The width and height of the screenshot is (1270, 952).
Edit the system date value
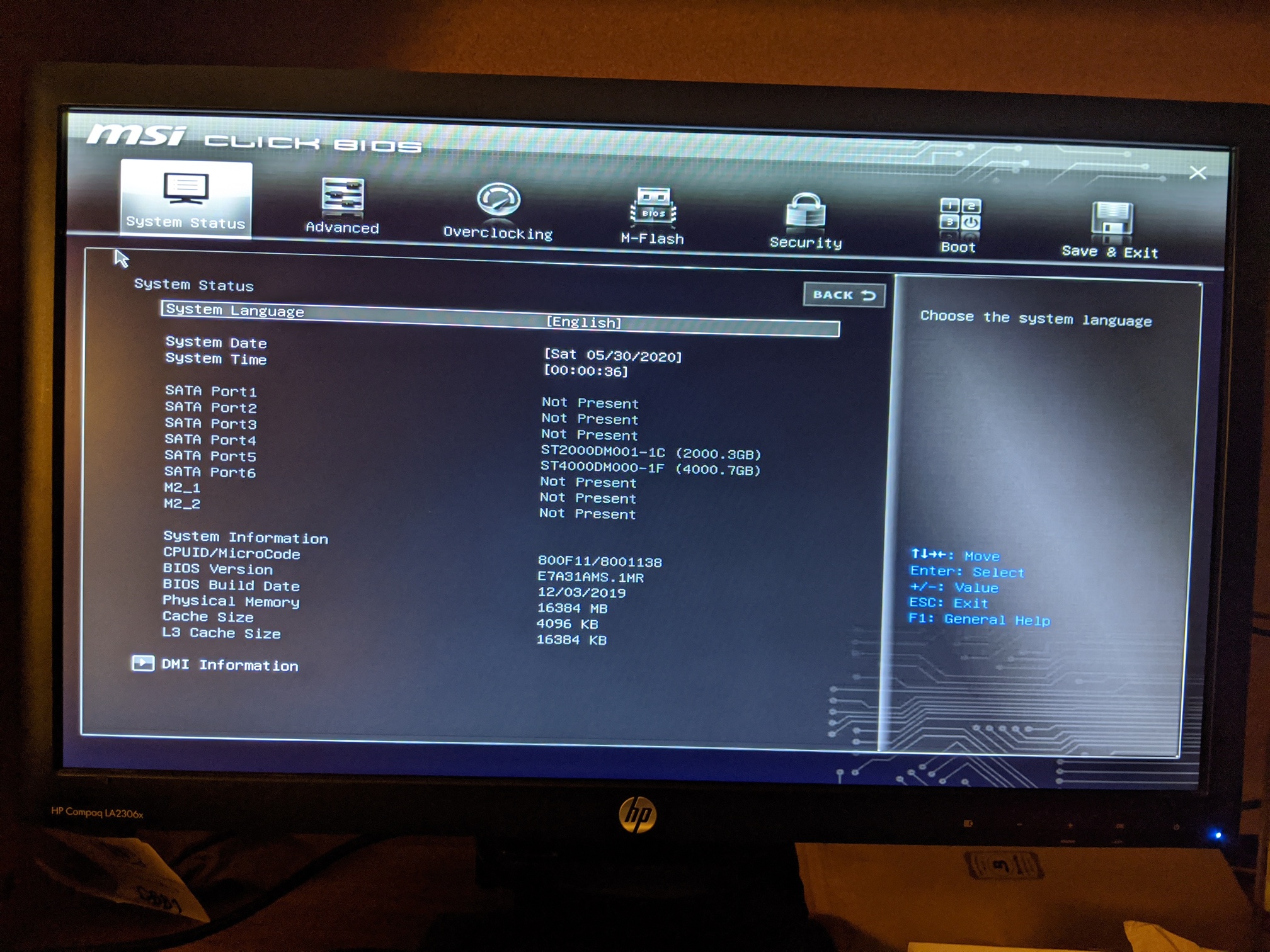point(612,355)
